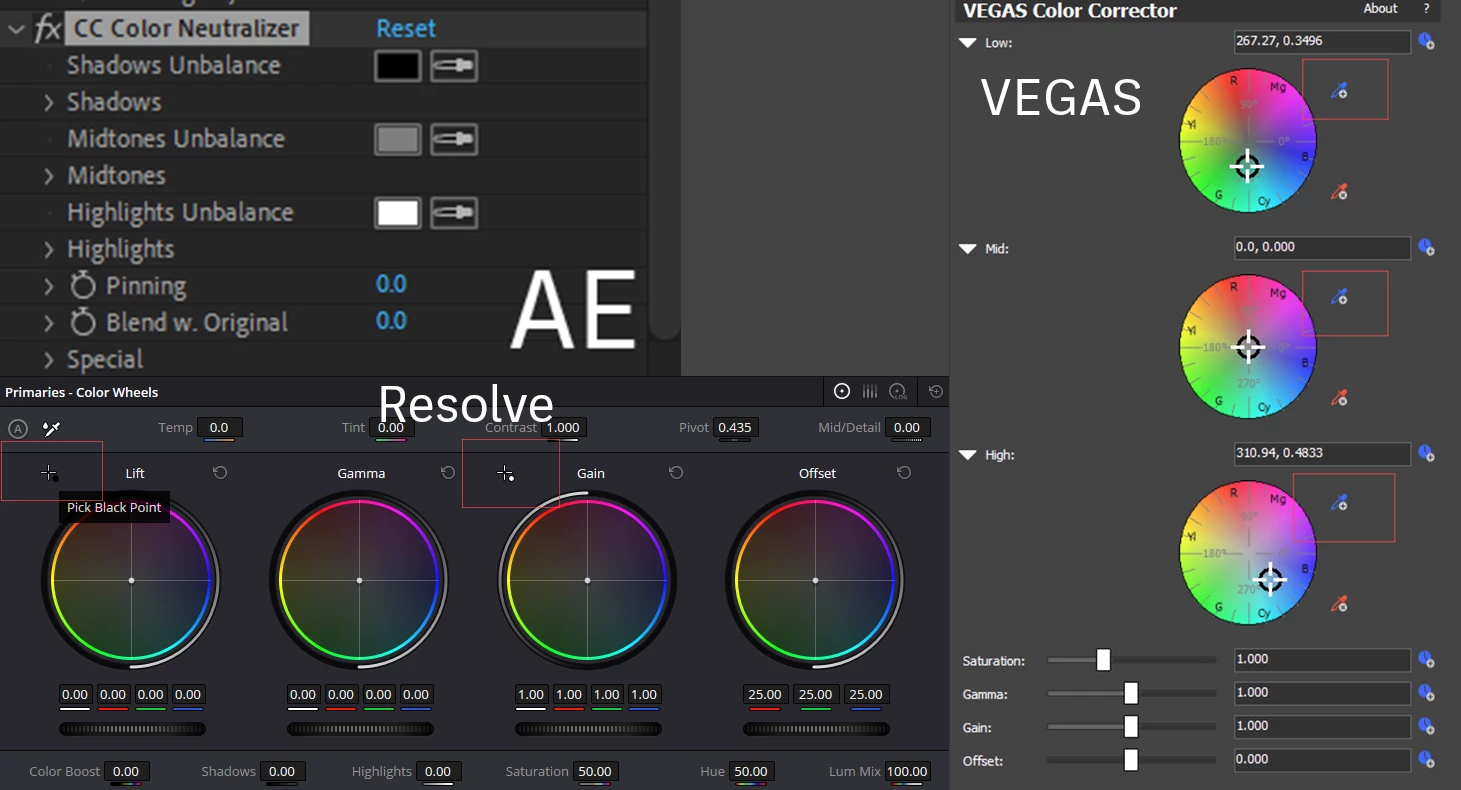This screenshot has width=1461, height=790.
Task: Click the Auto Balance 'A' icon in Resolve
Action: click(x=18, y=428)
